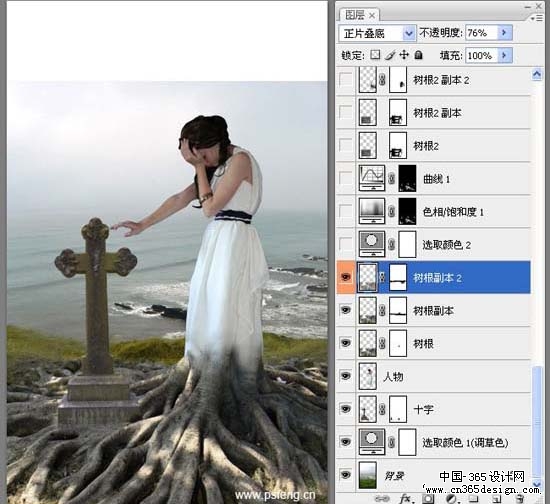This screenshot has width=550, height=504.
Task: Open the layers panel options menu
Action: 537,18
